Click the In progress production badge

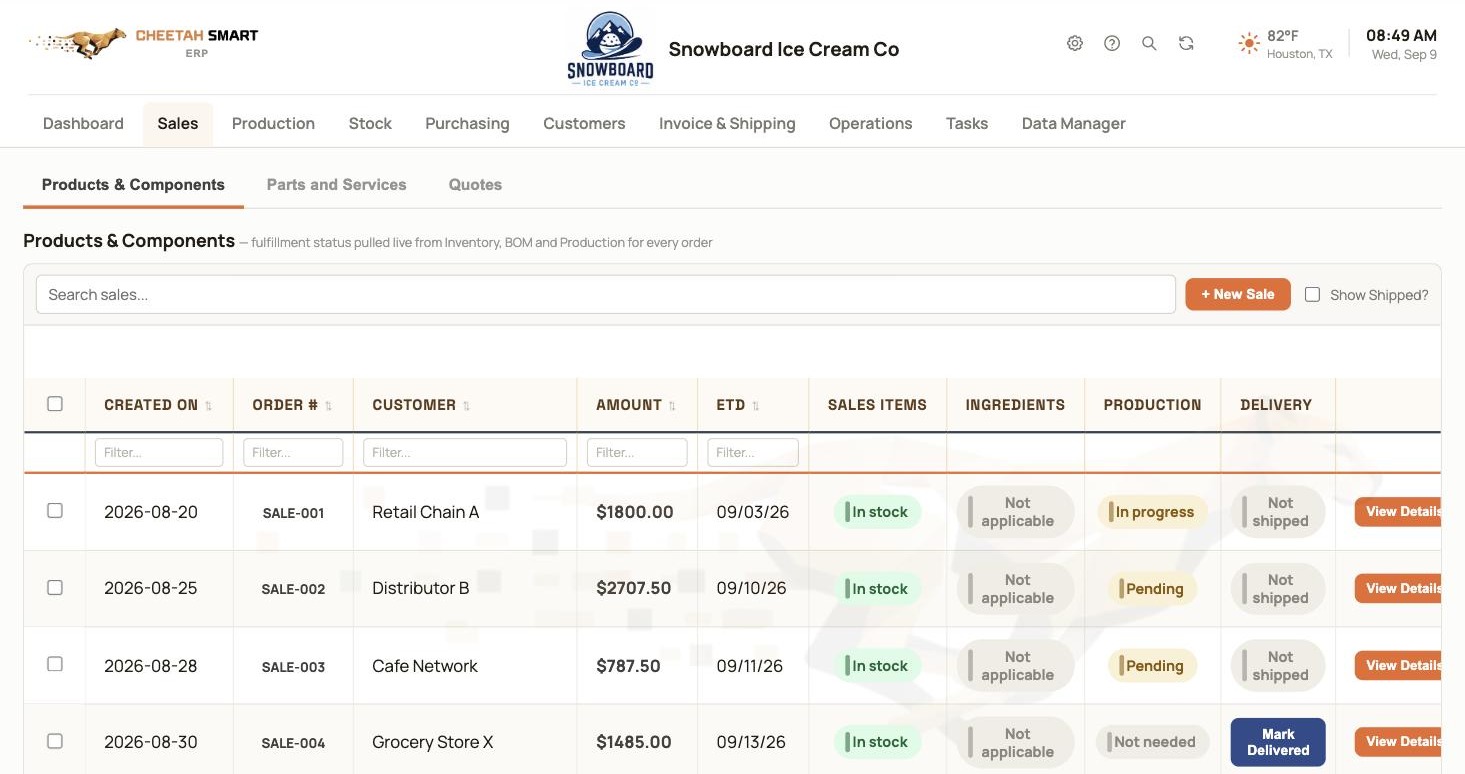[x=1152, y=512]
